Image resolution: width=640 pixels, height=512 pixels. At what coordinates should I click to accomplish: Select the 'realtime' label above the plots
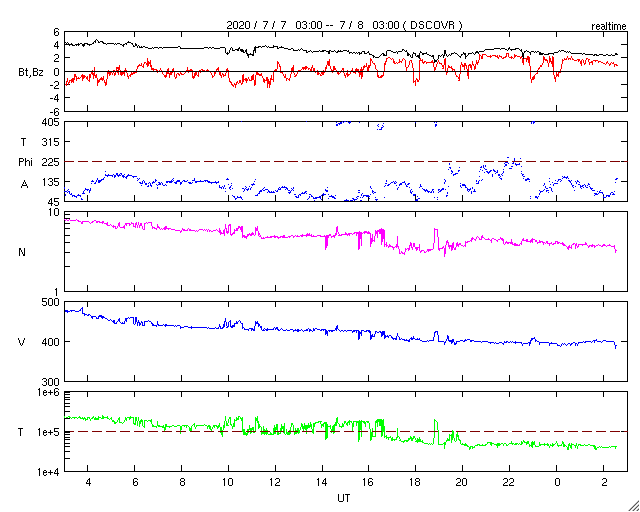(x=609, y=27)
